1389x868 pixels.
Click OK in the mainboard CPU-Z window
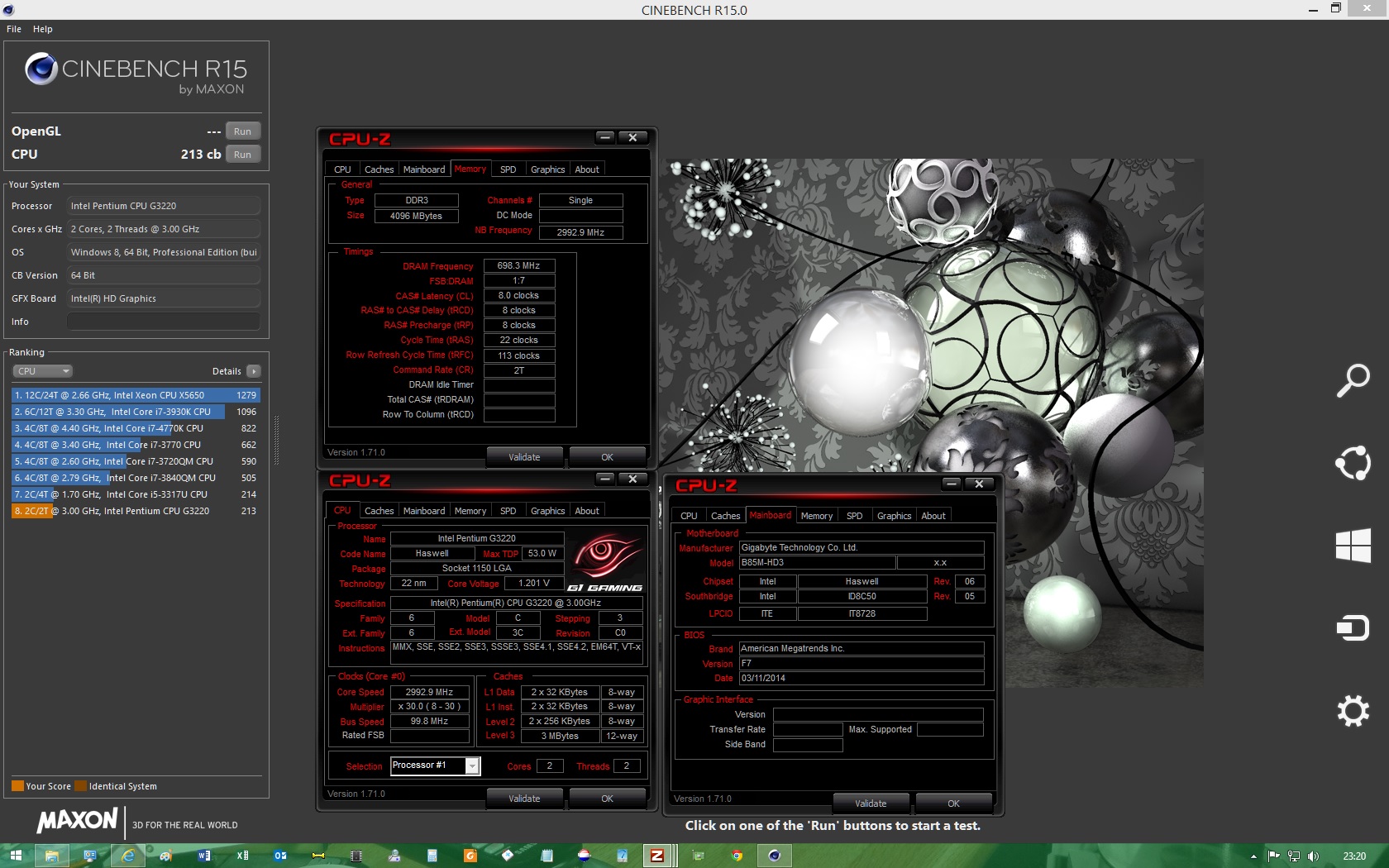953,804
